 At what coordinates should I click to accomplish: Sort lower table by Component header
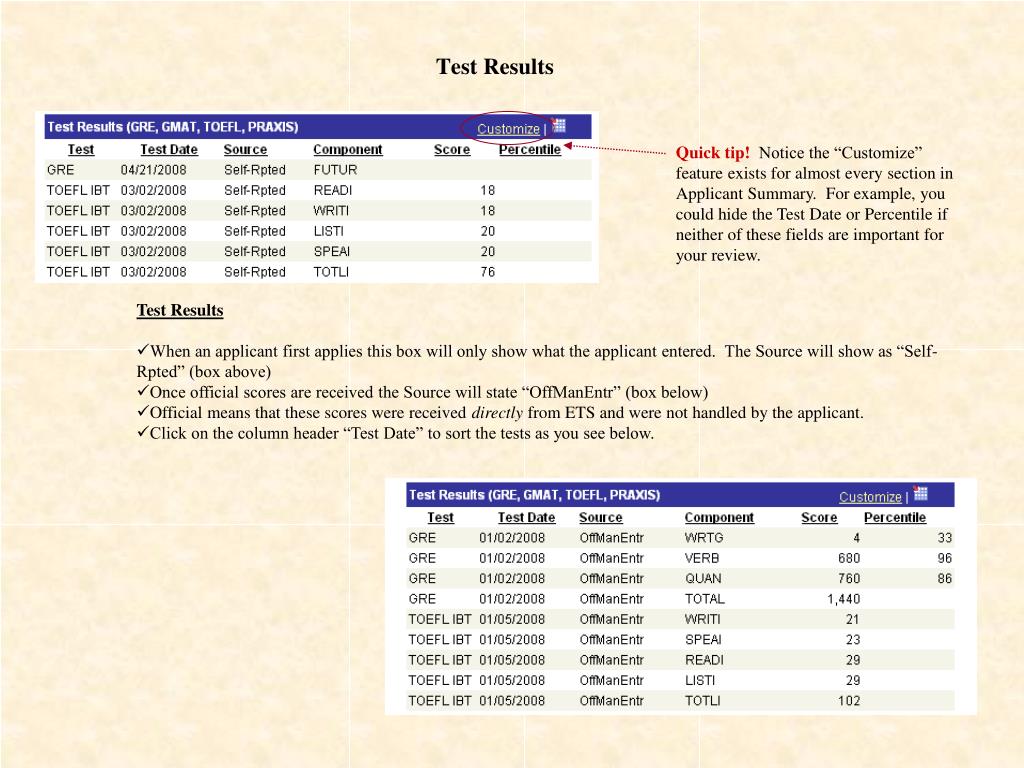coord(719,517)
